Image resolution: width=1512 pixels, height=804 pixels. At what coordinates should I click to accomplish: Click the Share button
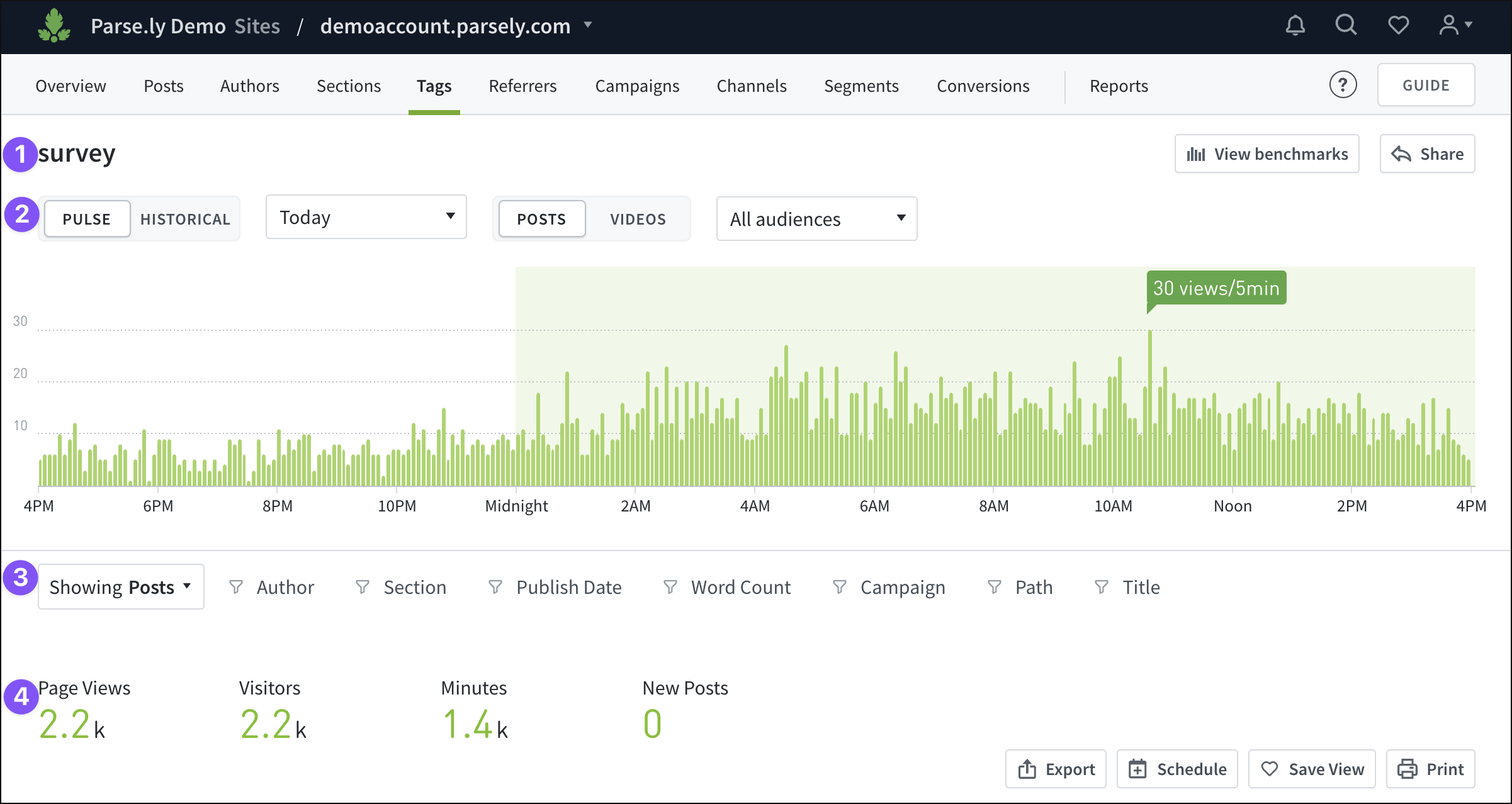(1428, 154)
